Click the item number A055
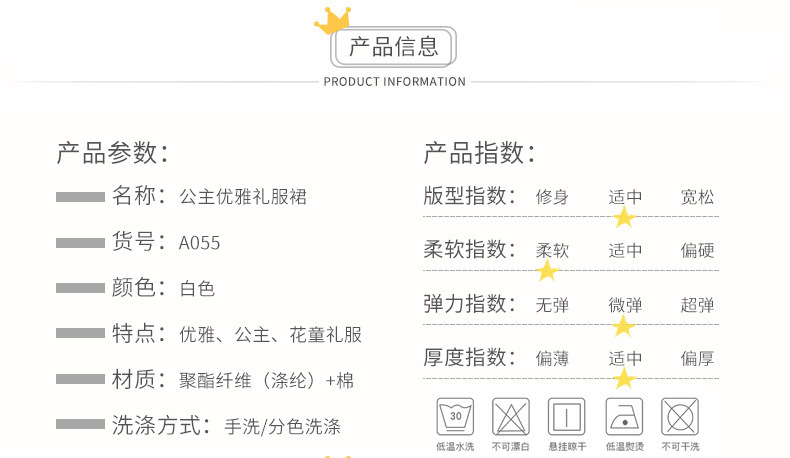 tap(199, 243)
